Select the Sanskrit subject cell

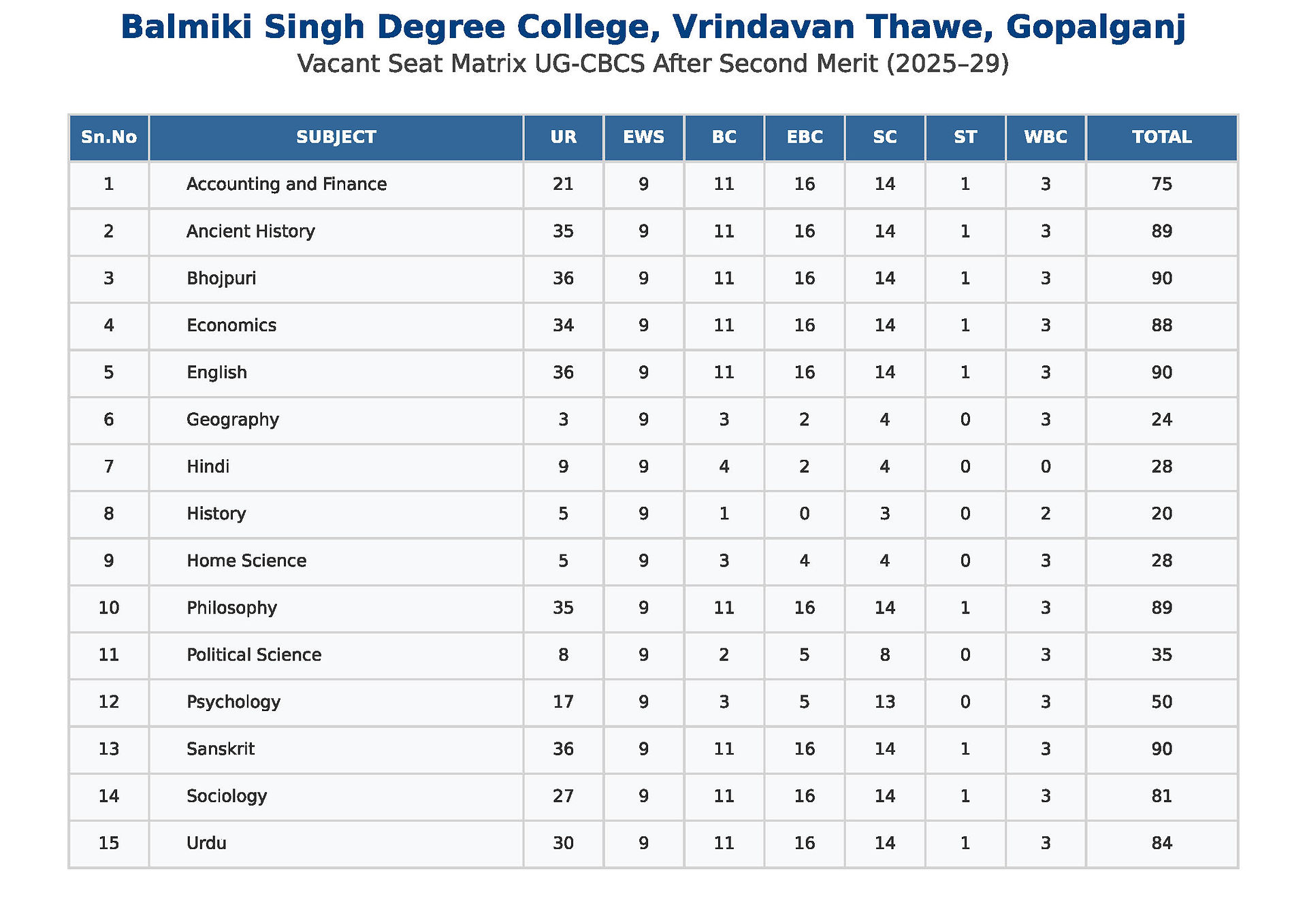[x=336, y=749]
